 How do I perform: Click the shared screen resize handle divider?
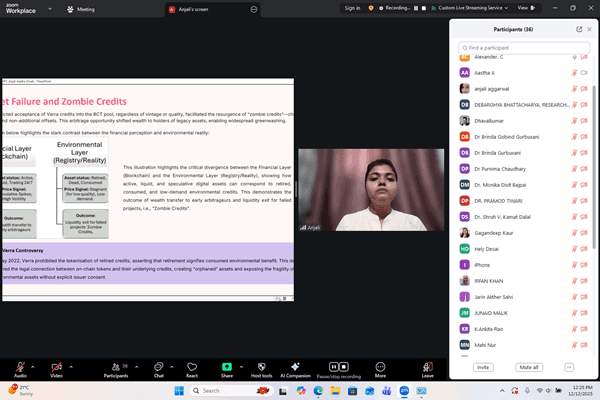(296, 189)
